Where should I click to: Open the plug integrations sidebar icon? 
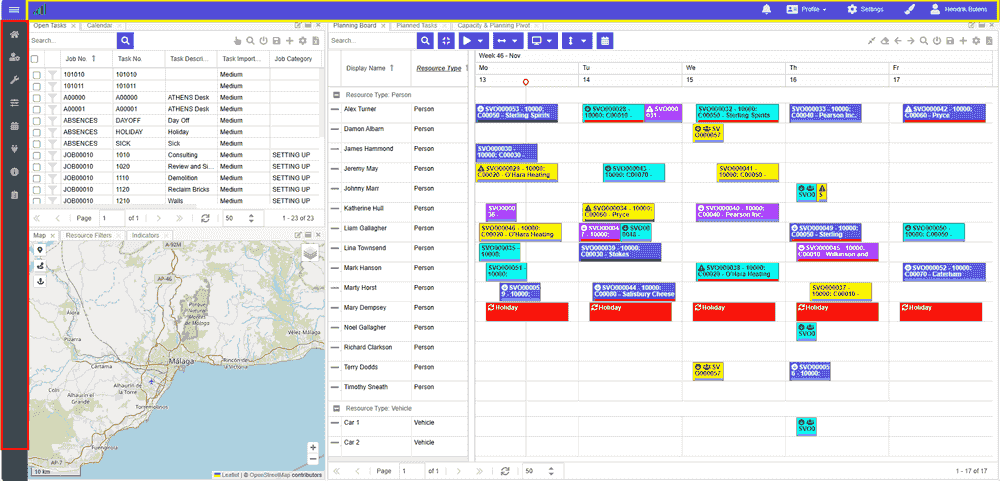(14, 149)
